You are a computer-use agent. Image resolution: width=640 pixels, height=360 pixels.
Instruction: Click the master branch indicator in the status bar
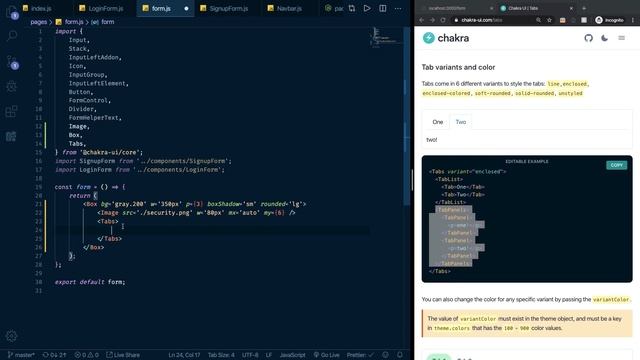[x=21, y=355]
